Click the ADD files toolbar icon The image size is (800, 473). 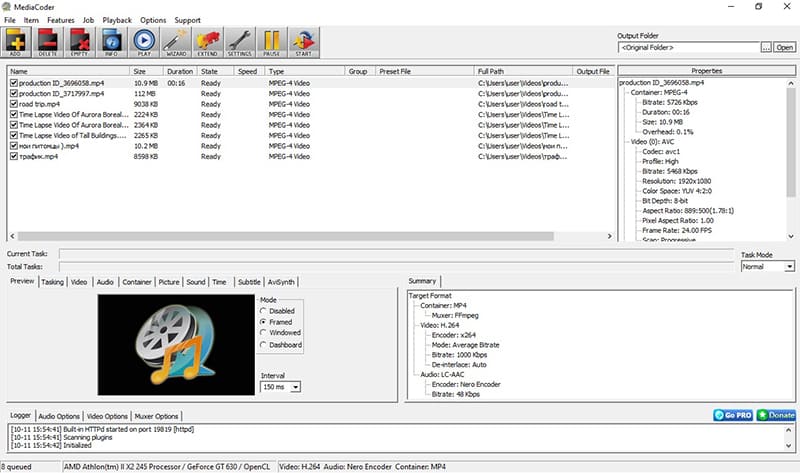click(16, 42)
